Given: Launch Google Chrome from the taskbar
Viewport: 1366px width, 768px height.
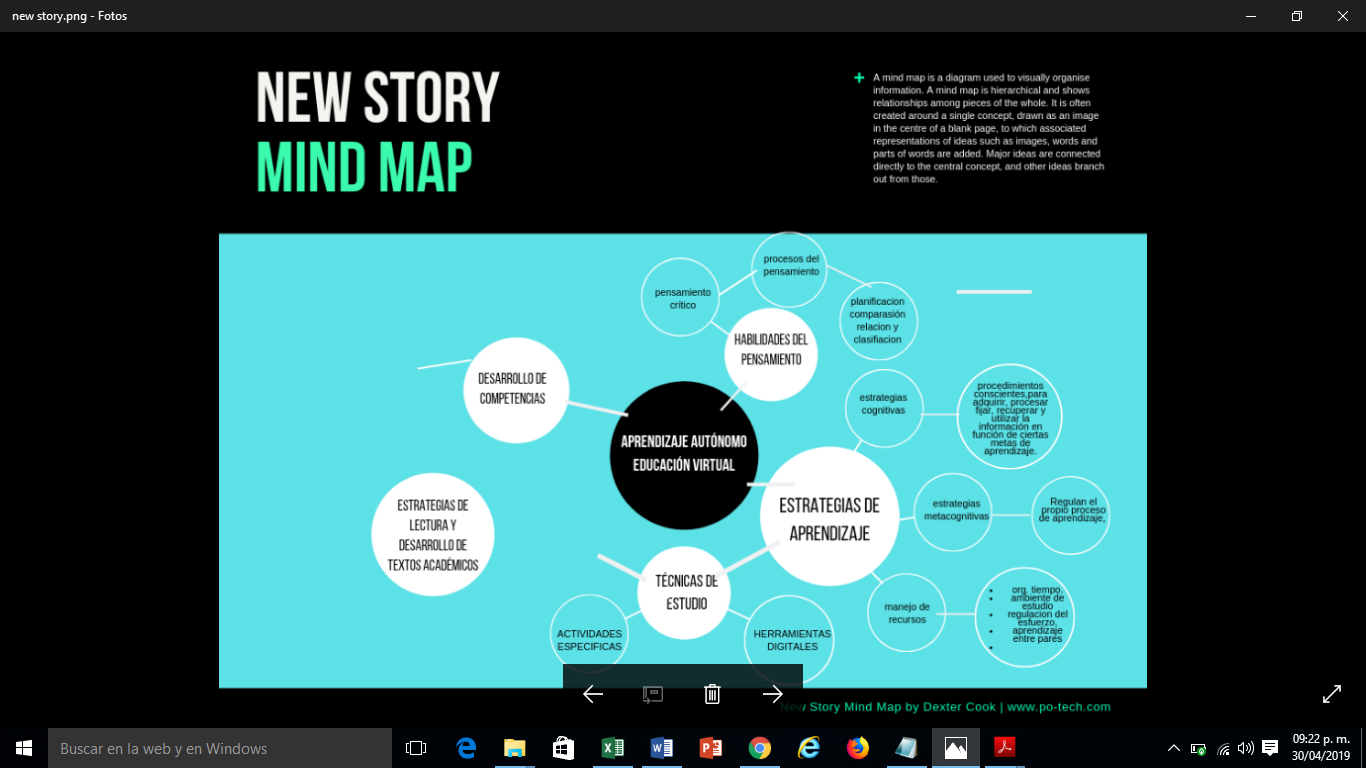Looking at the screenshot, I should 760,748.
